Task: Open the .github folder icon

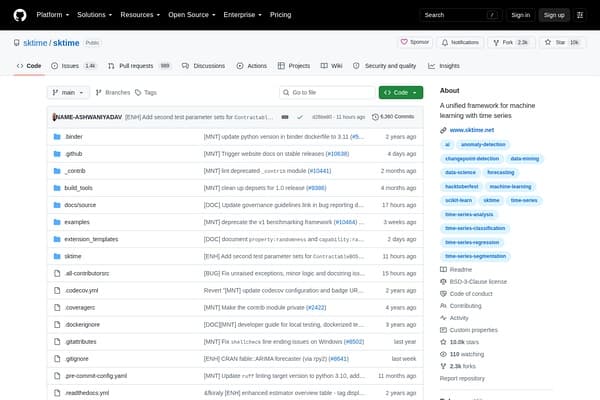Action: click(x=57, y=154)
